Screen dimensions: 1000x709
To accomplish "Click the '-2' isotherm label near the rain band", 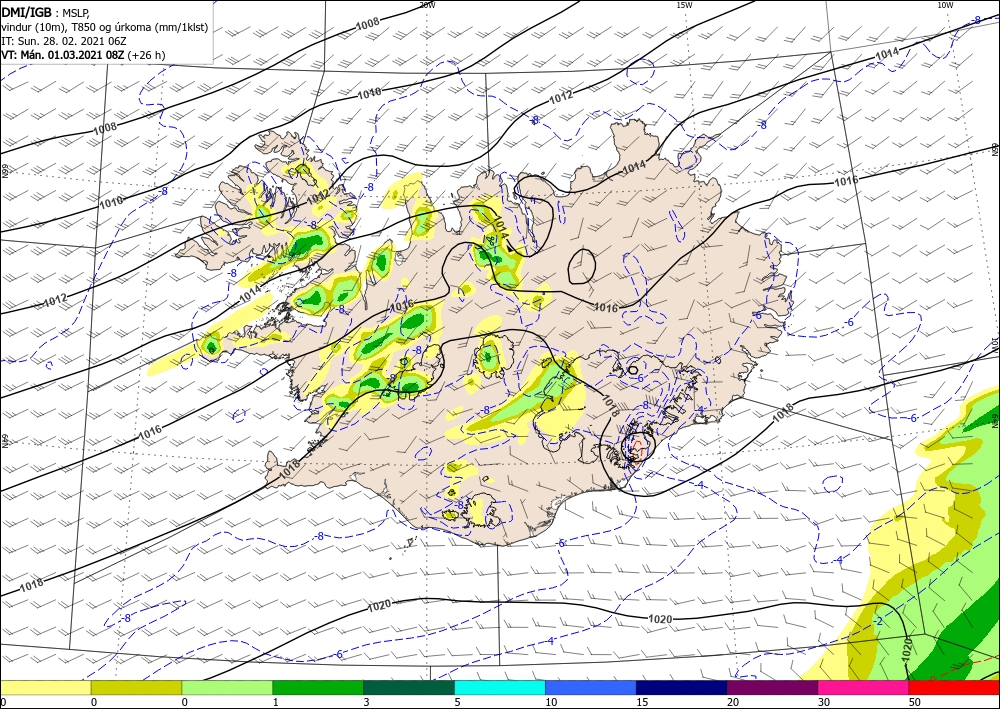I will tap(878, 621).
